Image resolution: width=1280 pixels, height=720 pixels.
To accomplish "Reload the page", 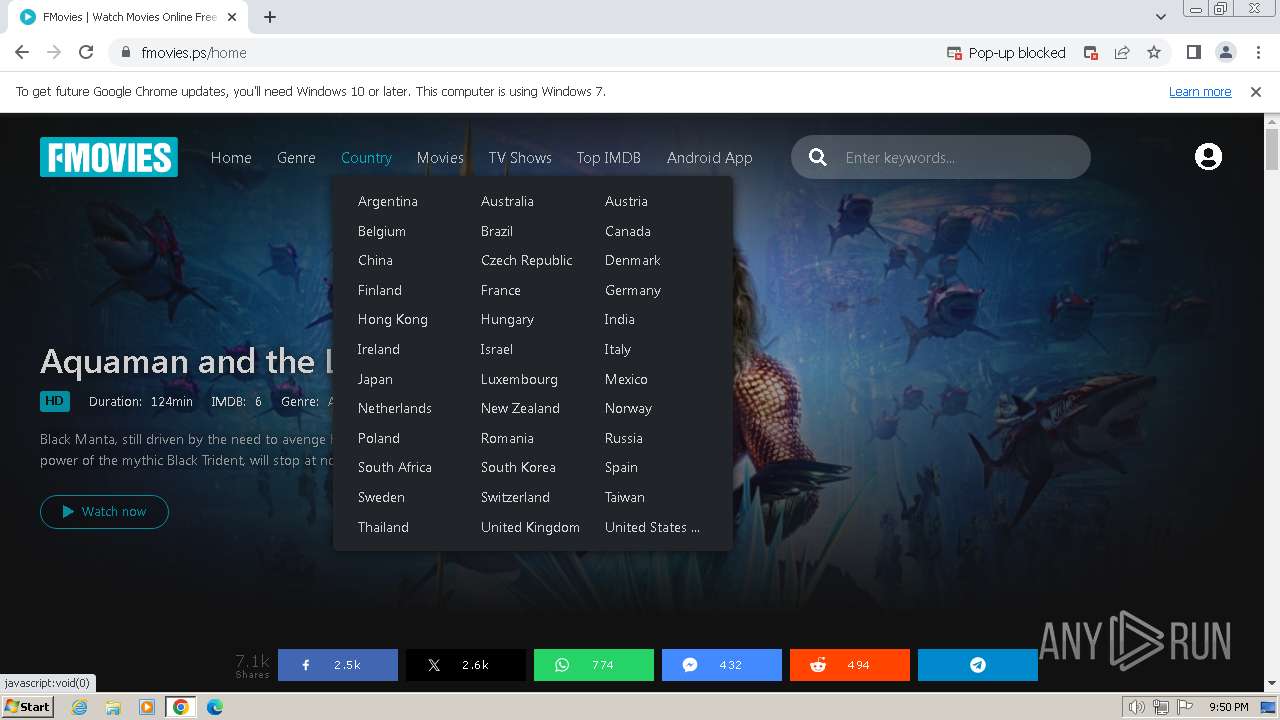I will click(86, 53).
